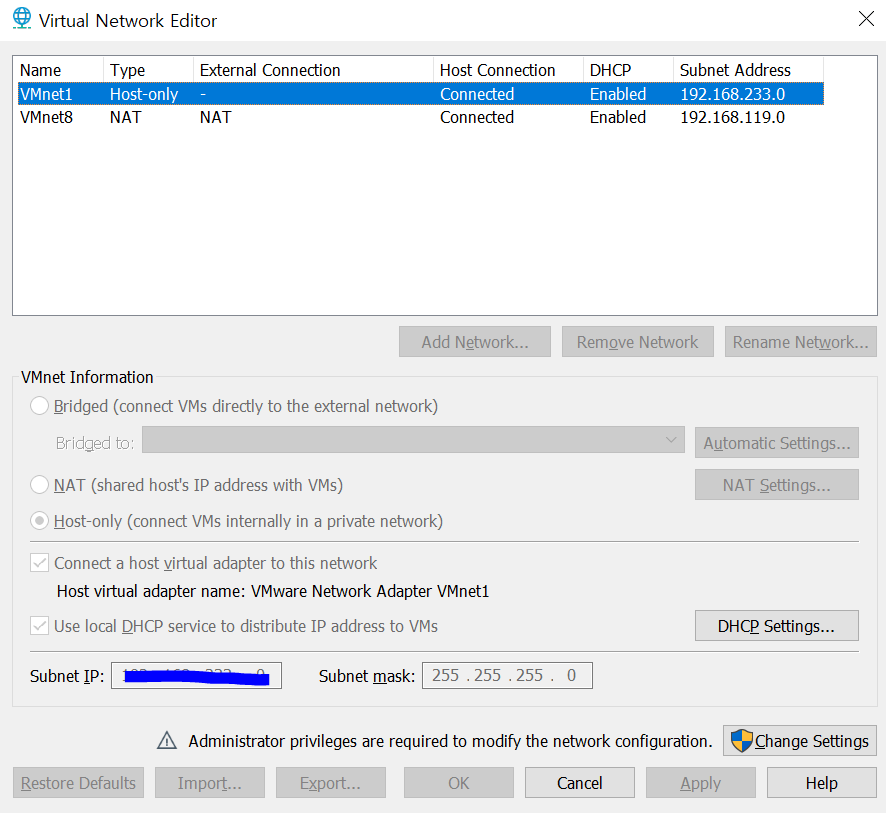This screenshot has height=813, width=886.
Task: Toggle Connect a host virtual adapter checkbox
Action: (x=39, y=563)
